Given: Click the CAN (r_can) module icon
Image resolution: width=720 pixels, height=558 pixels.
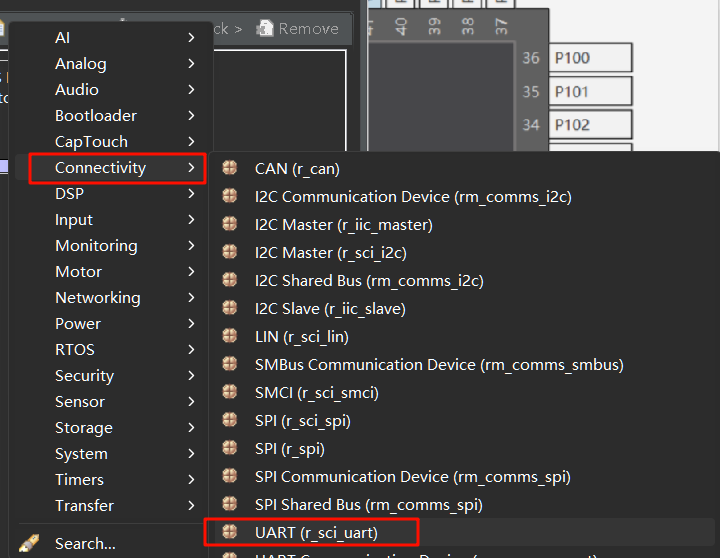Looking at the screenshot, I should (x=230, y=168).
